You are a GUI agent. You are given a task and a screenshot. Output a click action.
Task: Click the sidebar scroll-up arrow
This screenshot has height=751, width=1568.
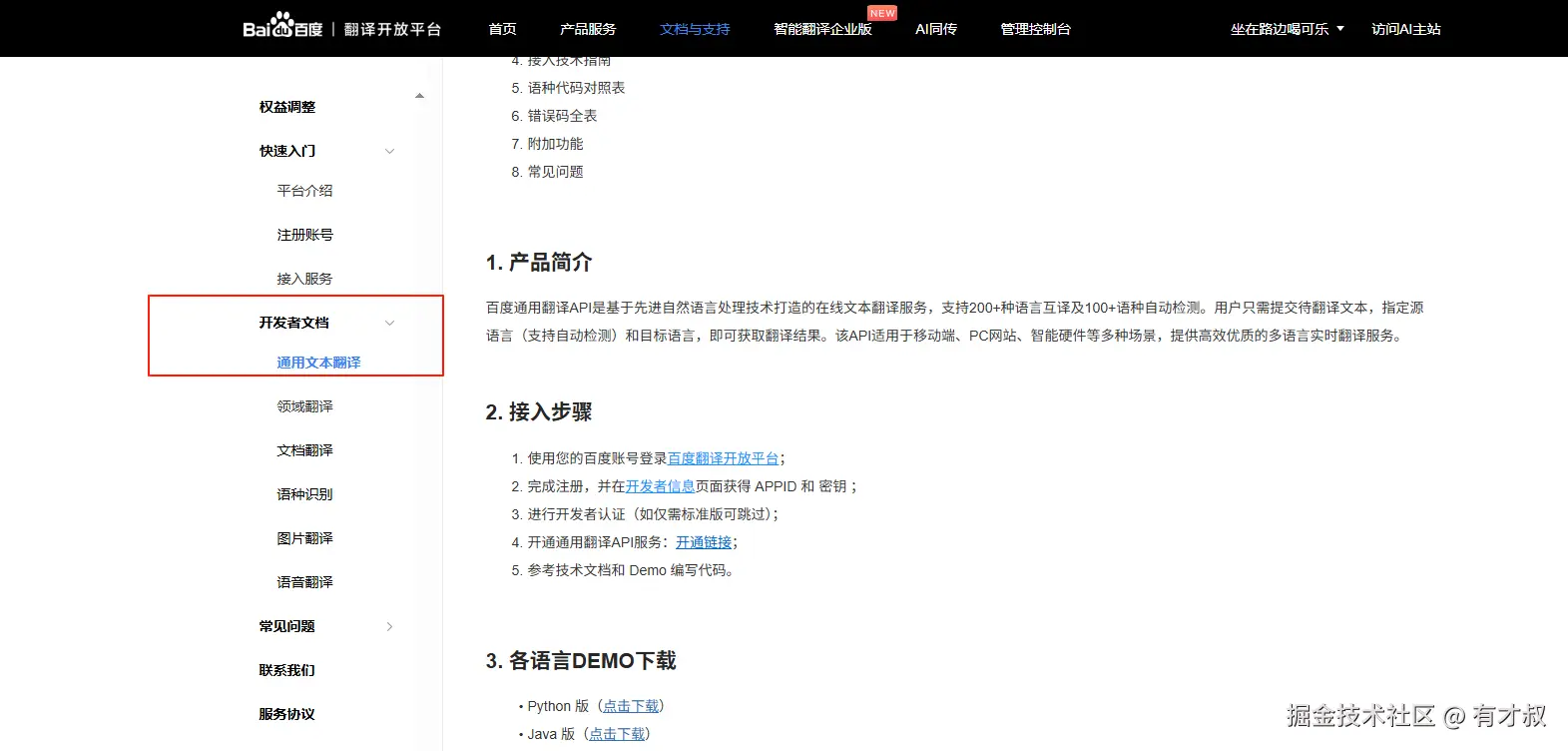coord(419,96)
